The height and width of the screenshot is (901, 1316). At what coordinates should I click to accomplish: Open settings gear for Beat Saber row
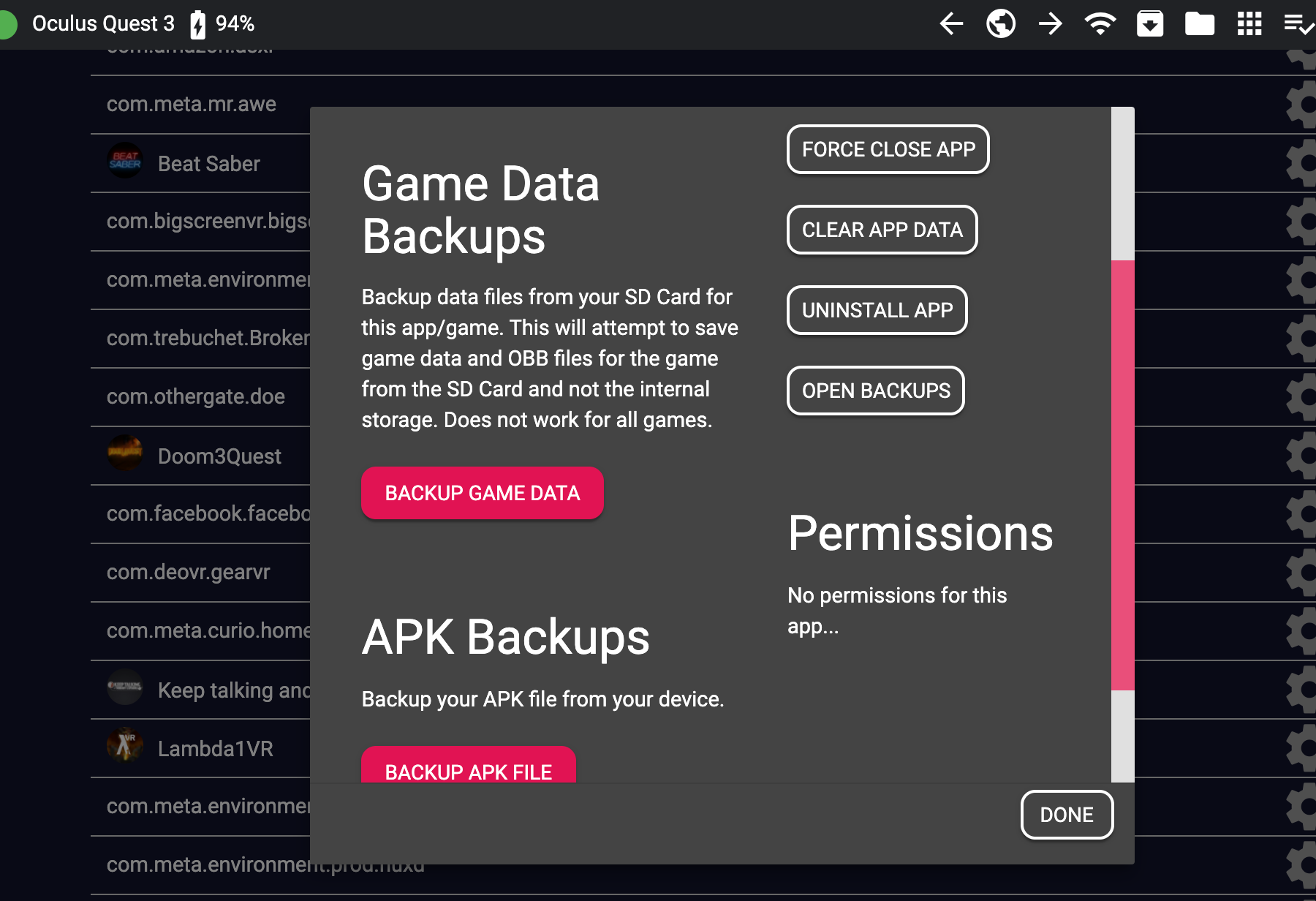[x=1301, y=163]
